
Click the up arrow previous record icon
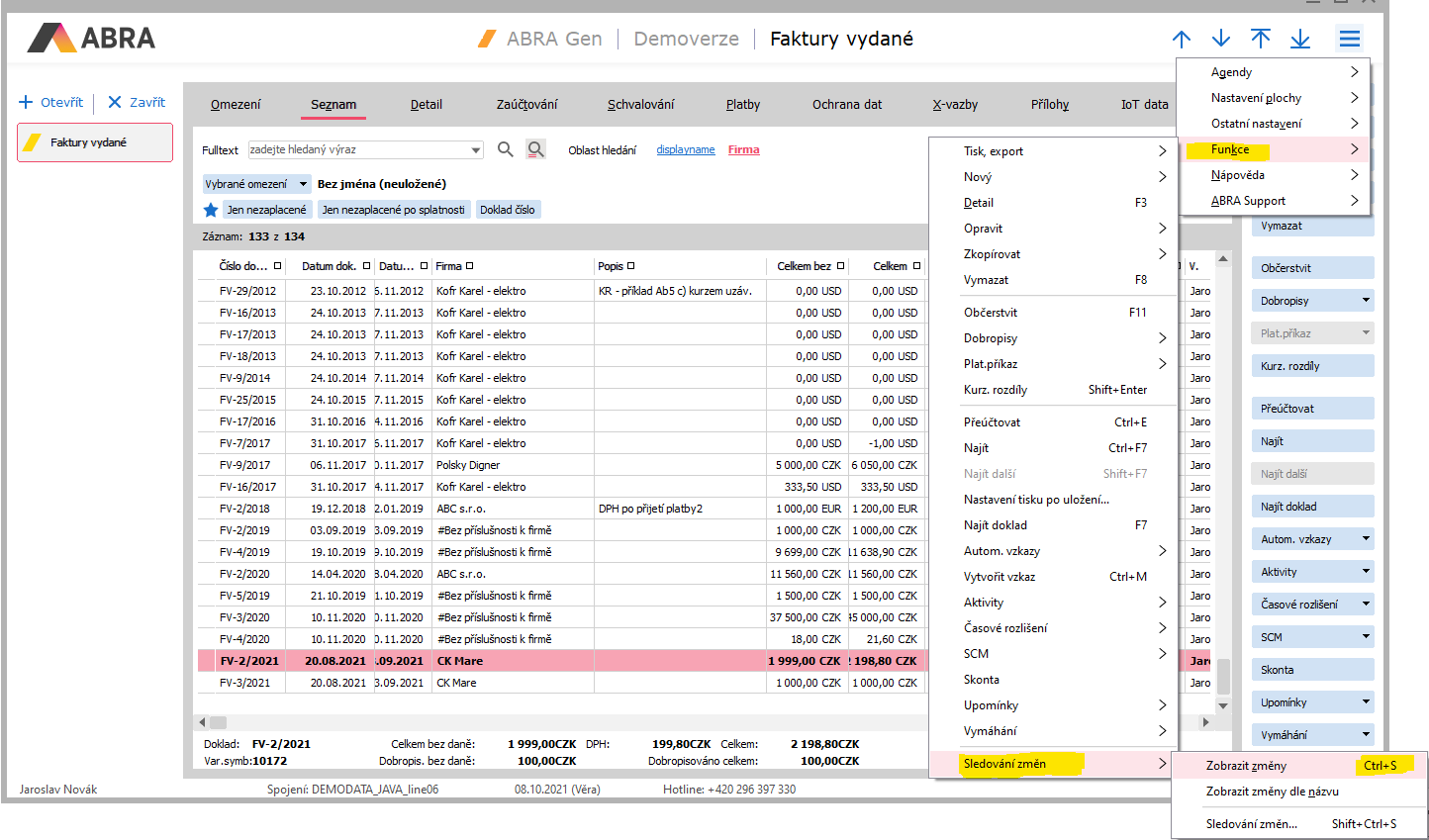[x=1182, y=39]
